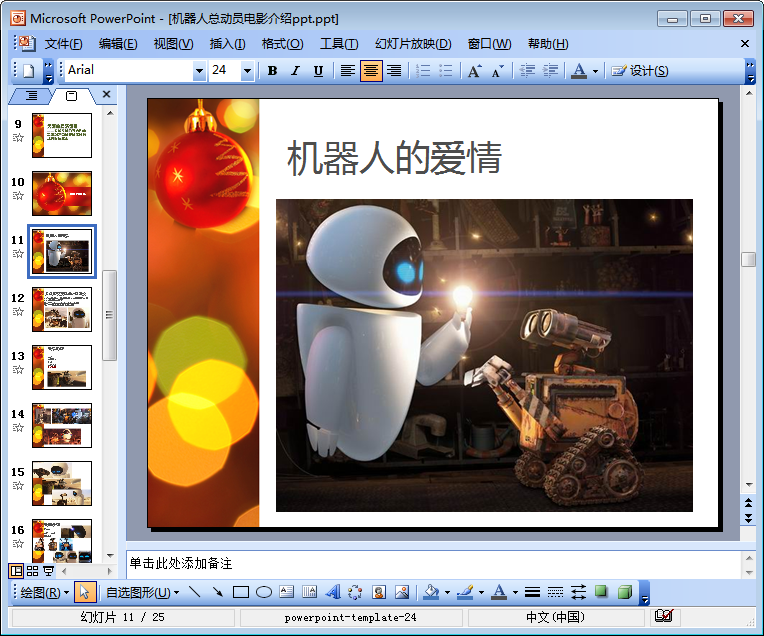The width and height of the screenshot is (764, 636).
Task: Switch to Slide Sorter view
Action: click(x=33, y=571)
